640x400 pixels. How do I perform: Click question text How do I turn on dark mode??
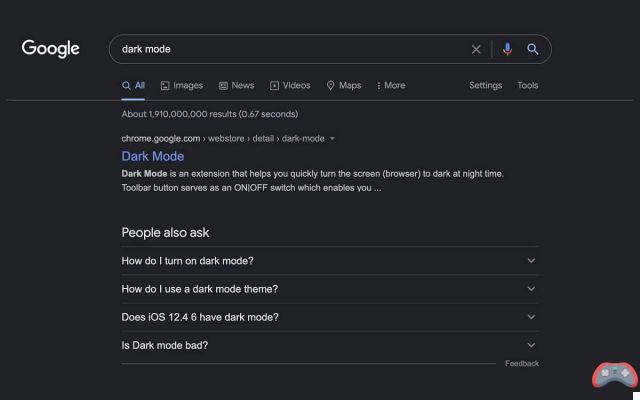(x=187, y=261)
